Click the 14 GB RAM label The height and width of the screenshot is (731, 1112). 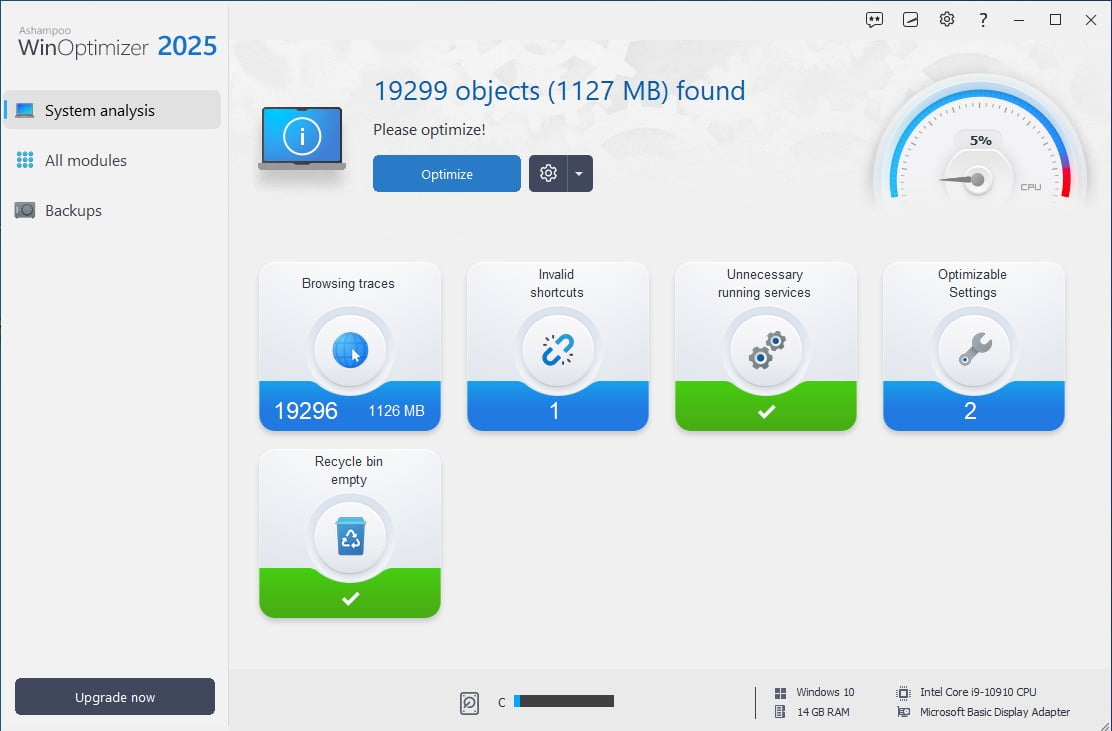[x=823, y=712]
